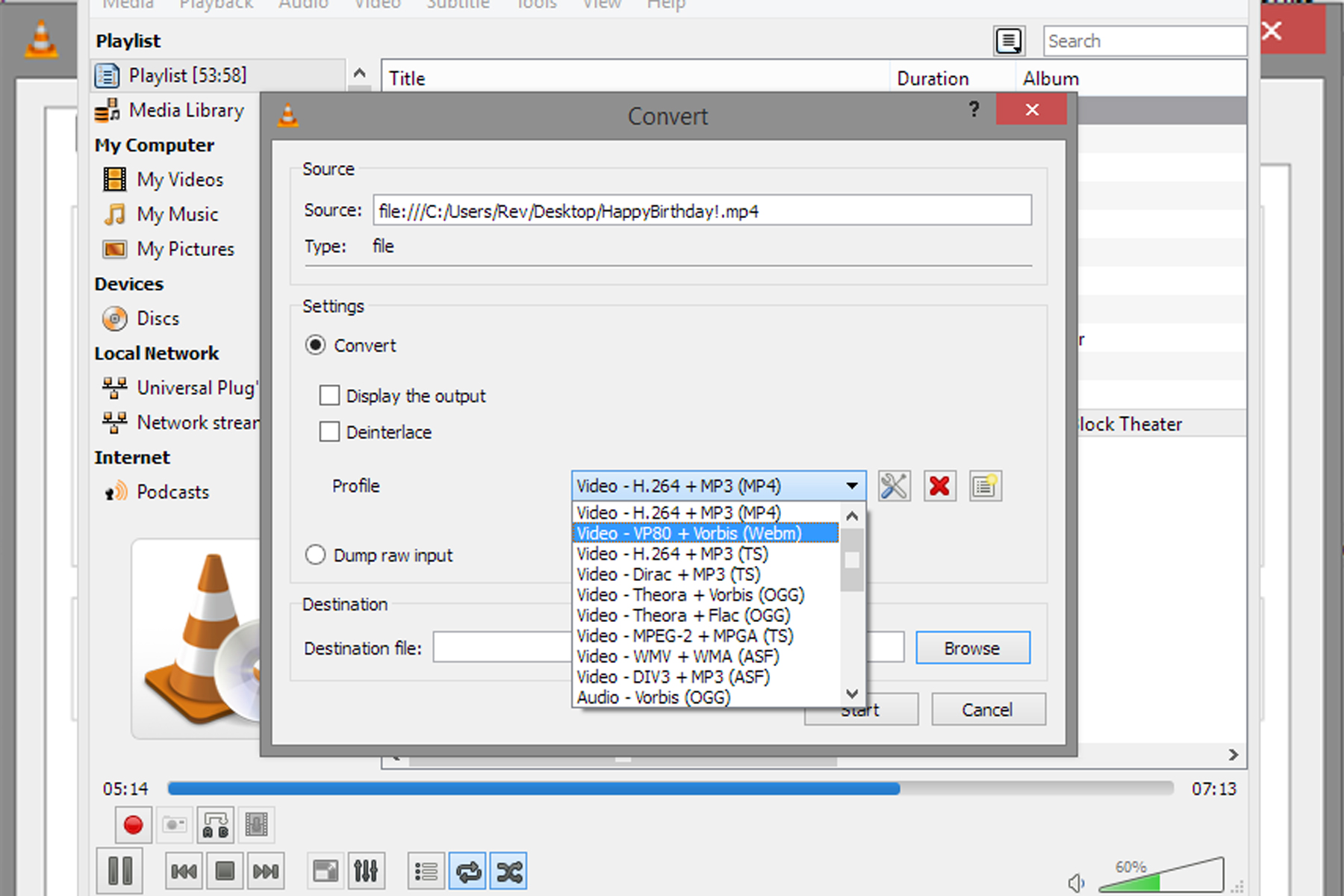The height and width of the screenshot is (896, 1344).
Task: Click the Source file path field
Action: pos(702,211)
